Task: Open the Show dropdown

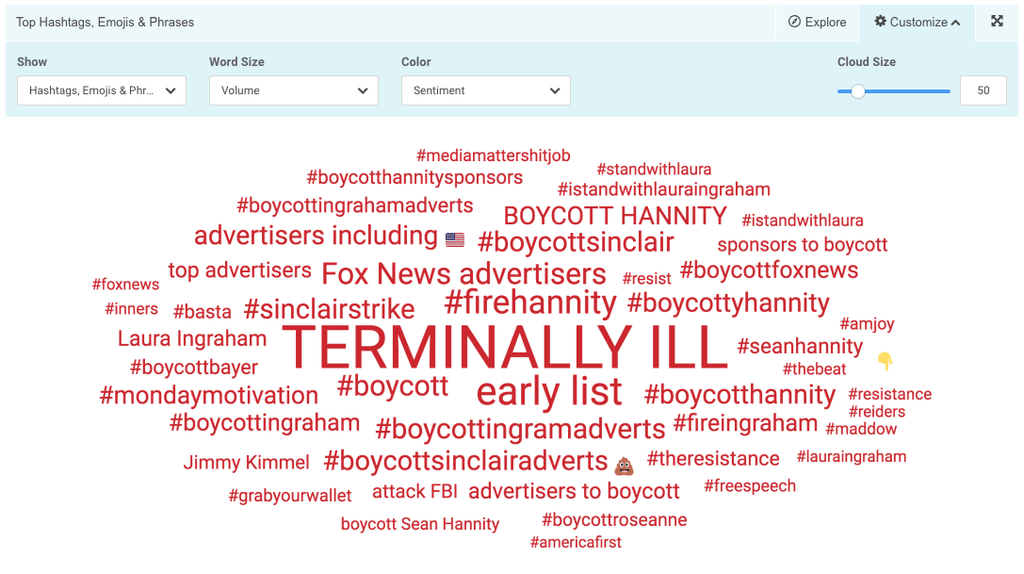Action: [x=102, y=91]
